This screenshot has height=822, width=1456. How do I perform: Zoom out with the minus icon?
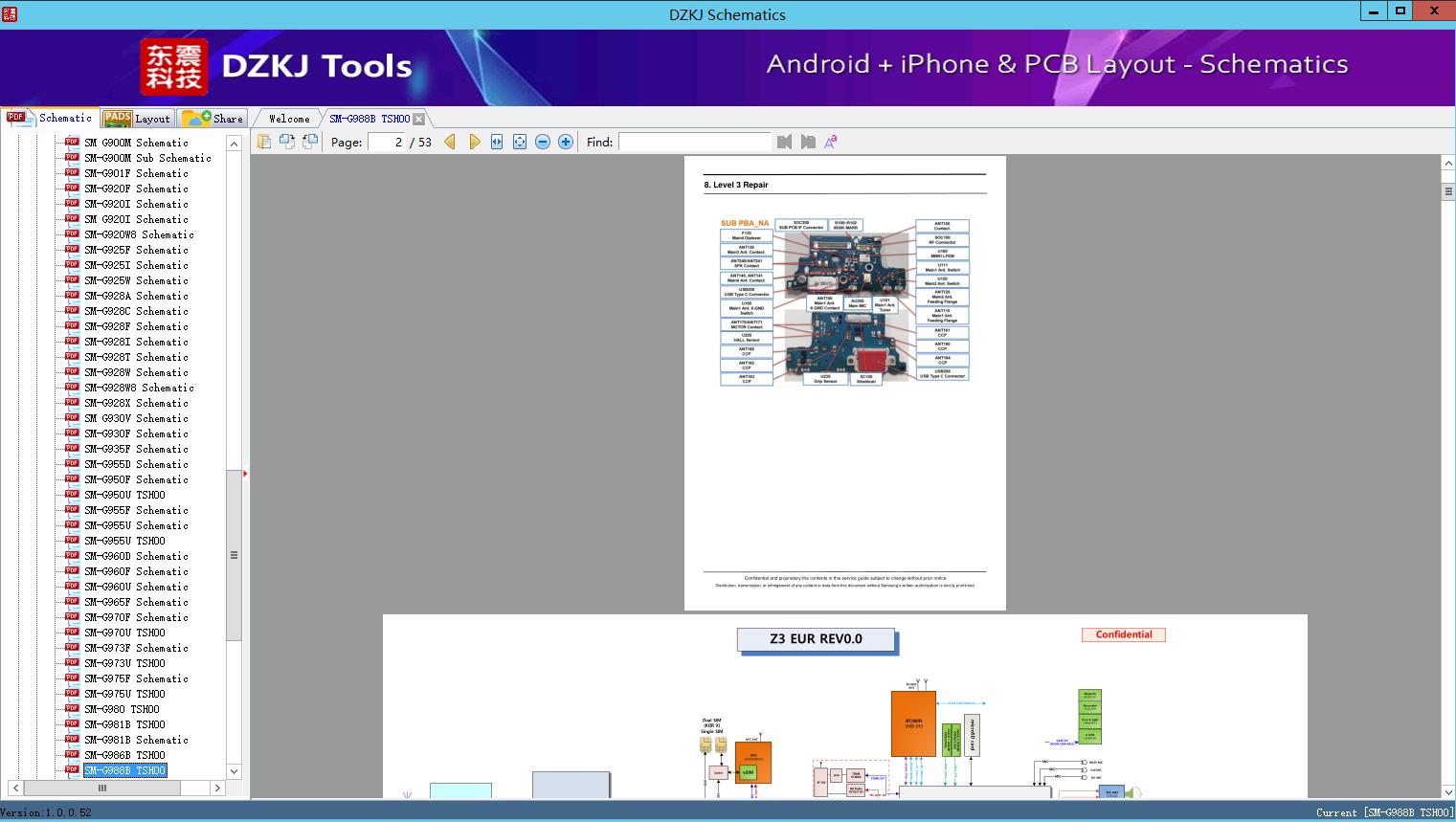[x=543, y=142]
